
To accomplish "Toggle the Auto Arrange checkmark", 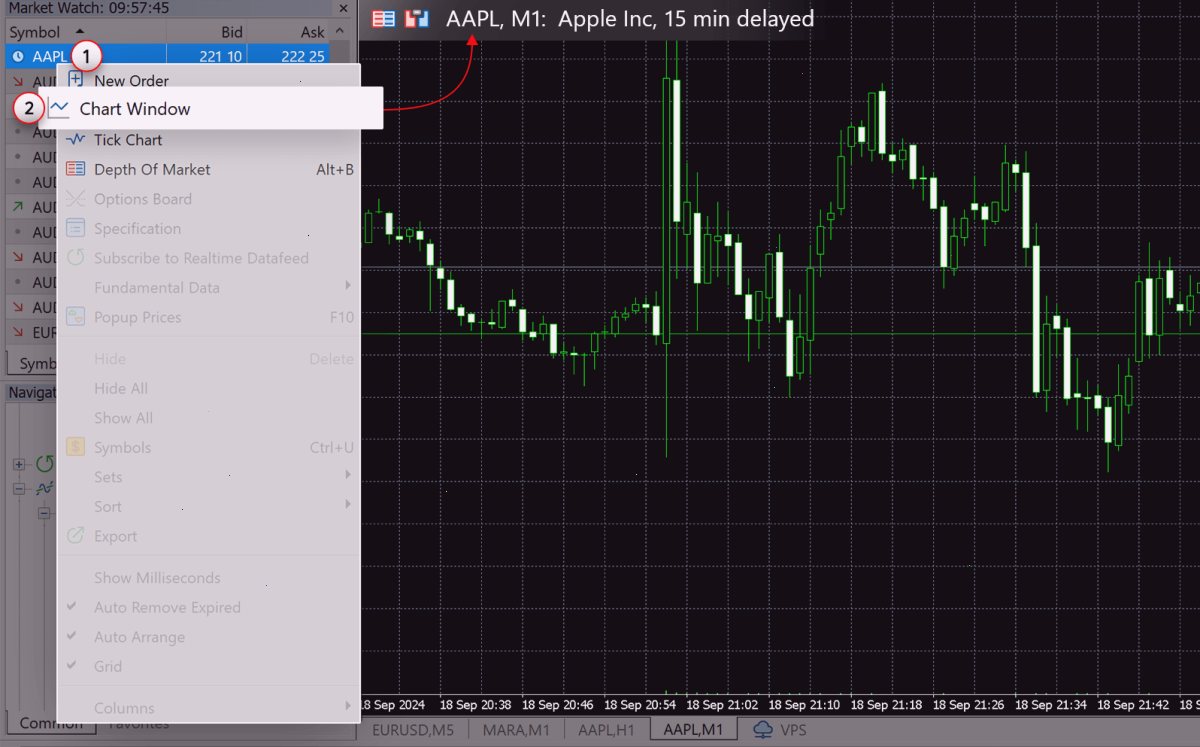I will pos(72,636).
